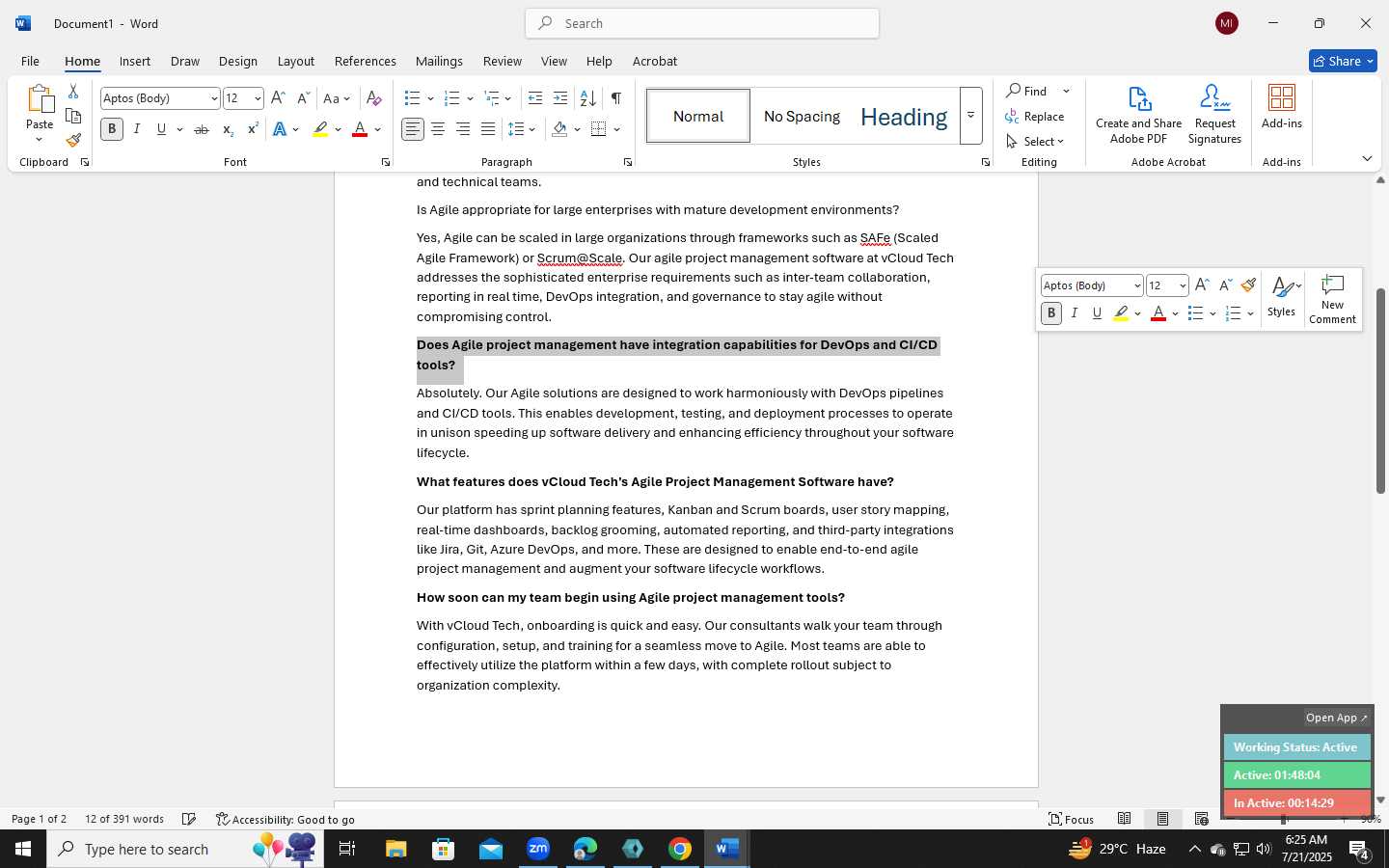Apply the No Spacing style
The image size is (1389, 868).
click(x=802, y=116)
